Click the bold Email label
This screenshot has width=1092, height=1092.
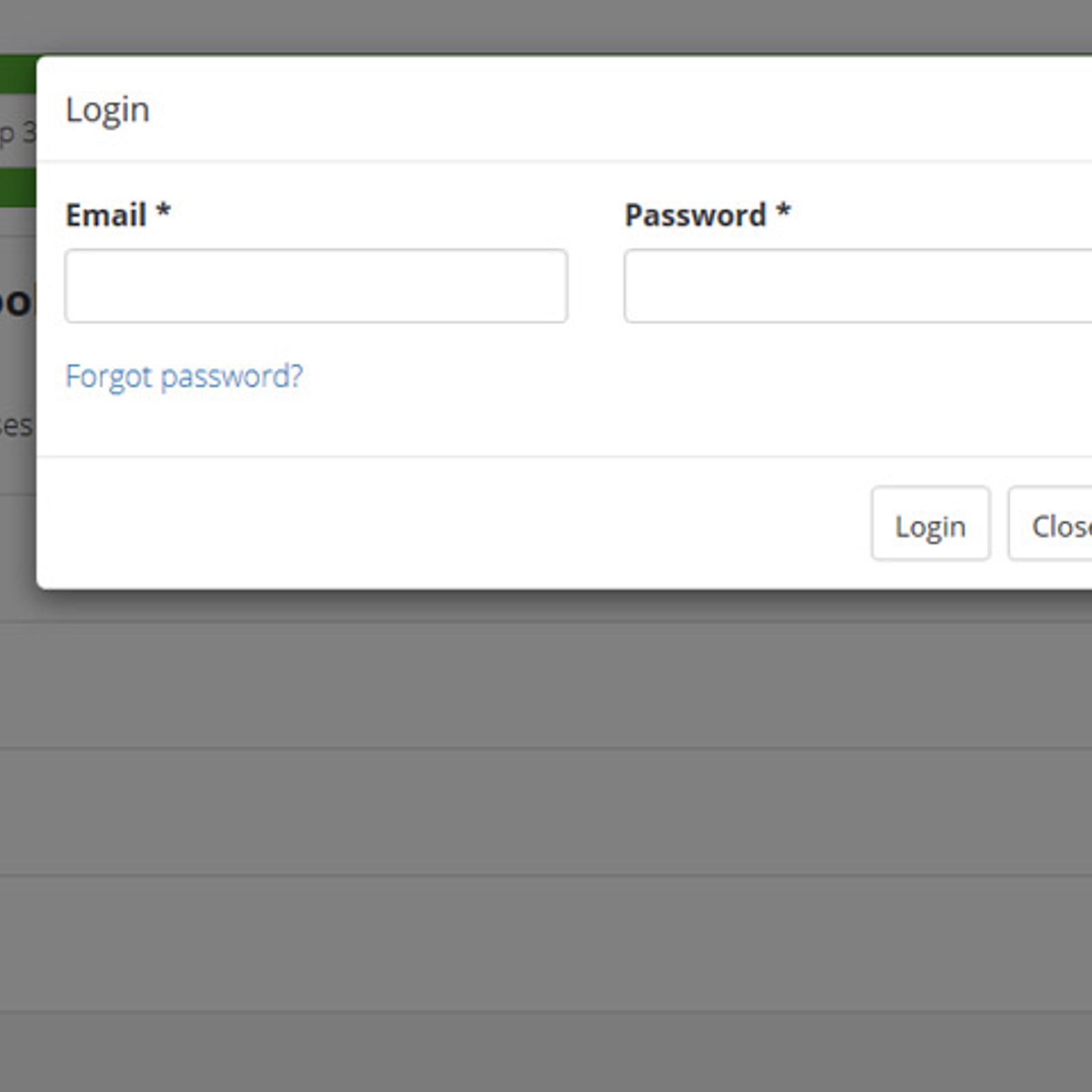[106, 215]
